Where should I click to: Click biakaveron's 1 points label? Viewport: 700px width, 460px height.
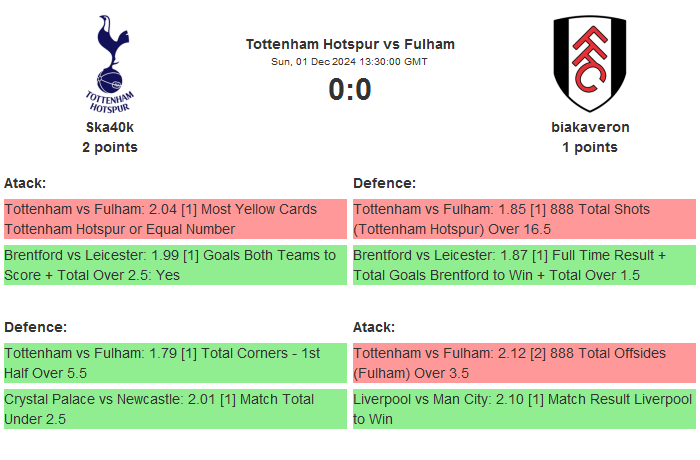[590, 147]
